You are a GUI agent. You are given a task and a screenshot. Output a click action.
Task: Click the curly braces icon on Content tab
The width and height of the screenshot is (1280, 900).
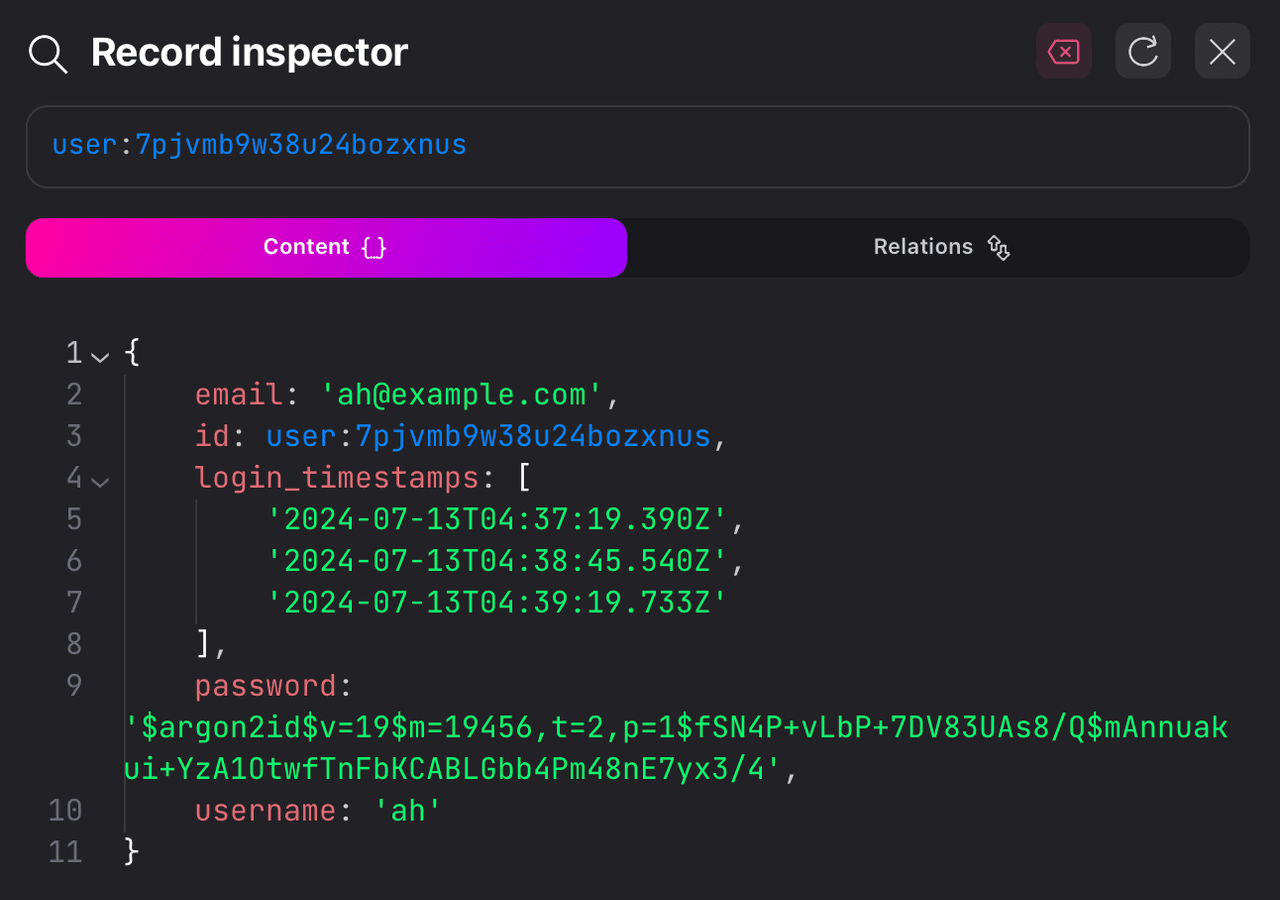click(374, 247)
